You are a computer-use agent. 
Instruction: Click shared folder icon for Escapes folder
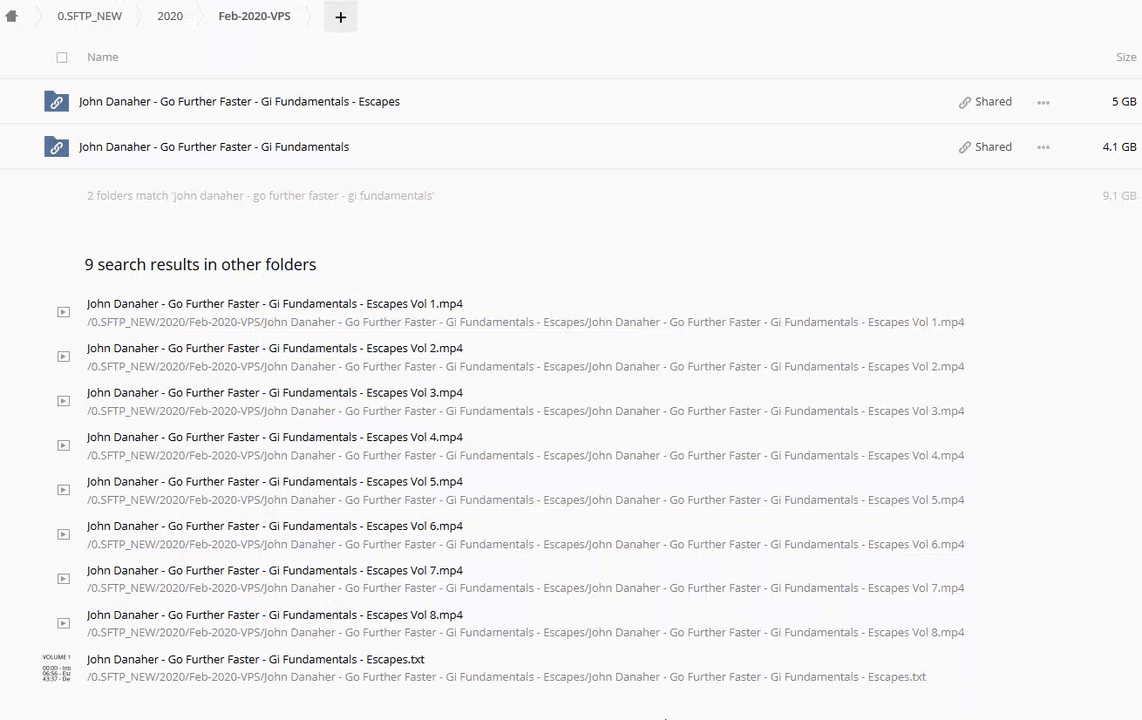tap(56, 102)
